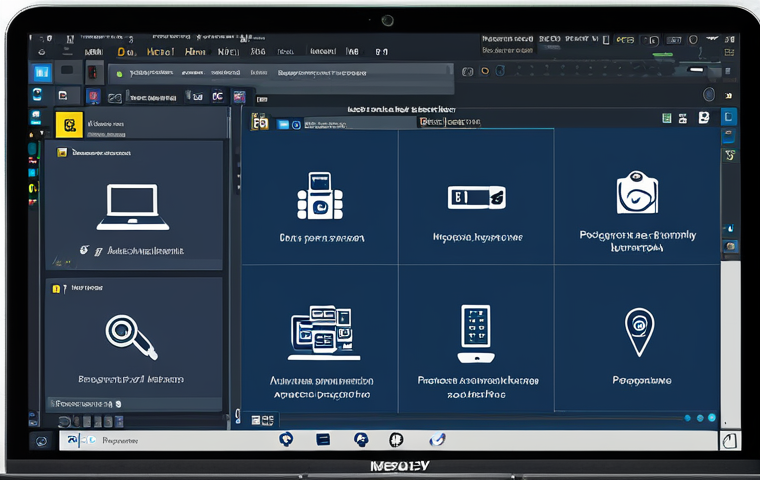Open the camera device tile in grid
760x480 pixels.
click(x=320, y=196)
